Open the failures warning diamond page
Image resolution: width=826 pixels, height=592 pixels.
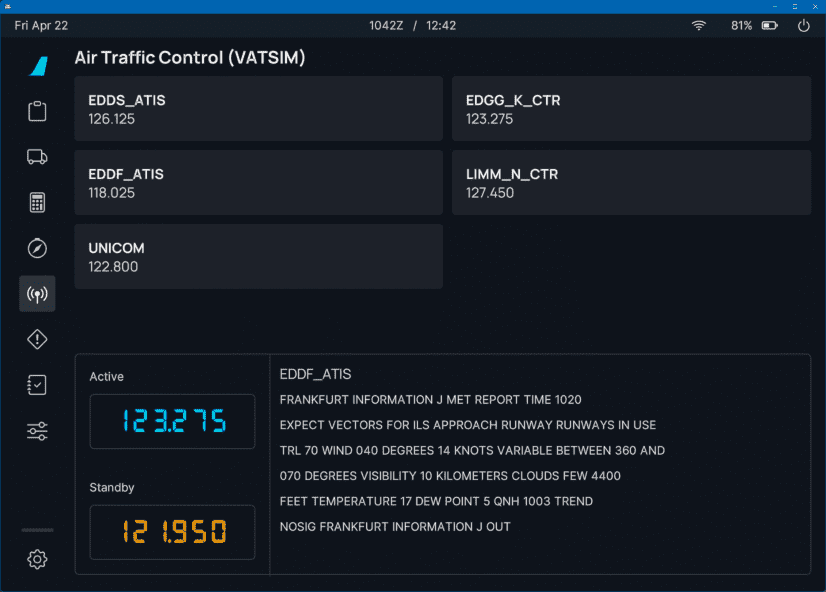pos(37,339)
